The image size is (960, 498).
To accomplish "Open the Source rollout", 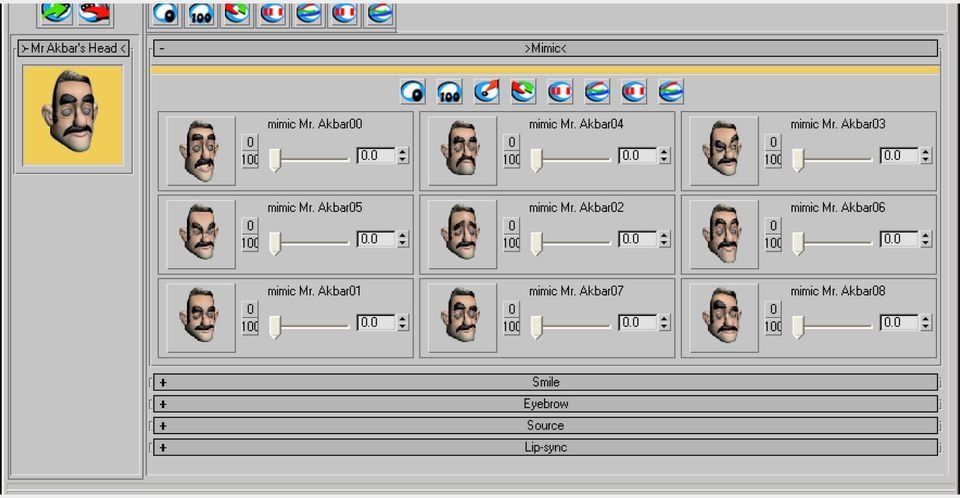I will (544, 426).
